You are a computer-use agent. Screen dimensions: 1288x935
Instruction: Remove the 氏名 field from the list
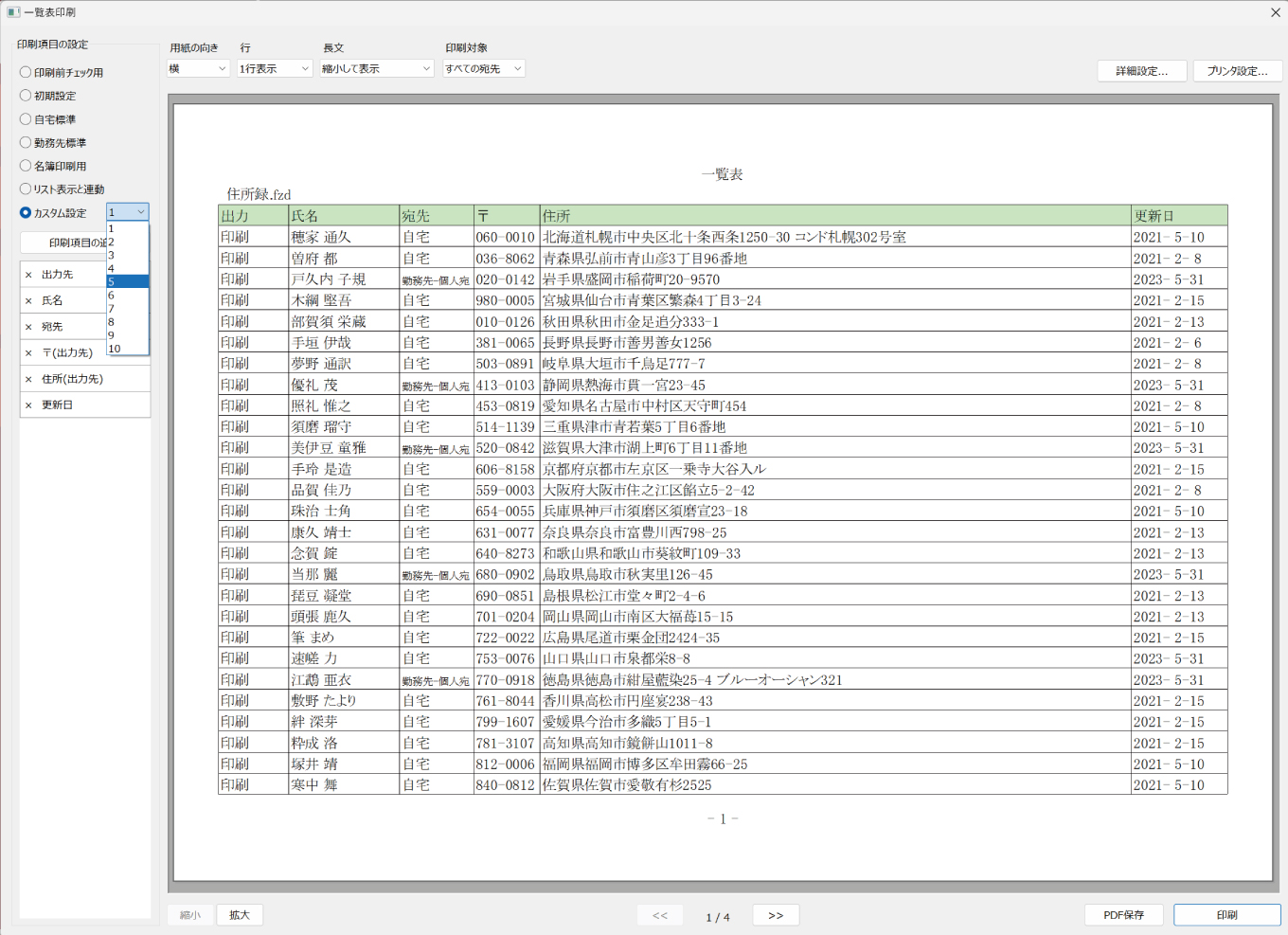point(29,300)
